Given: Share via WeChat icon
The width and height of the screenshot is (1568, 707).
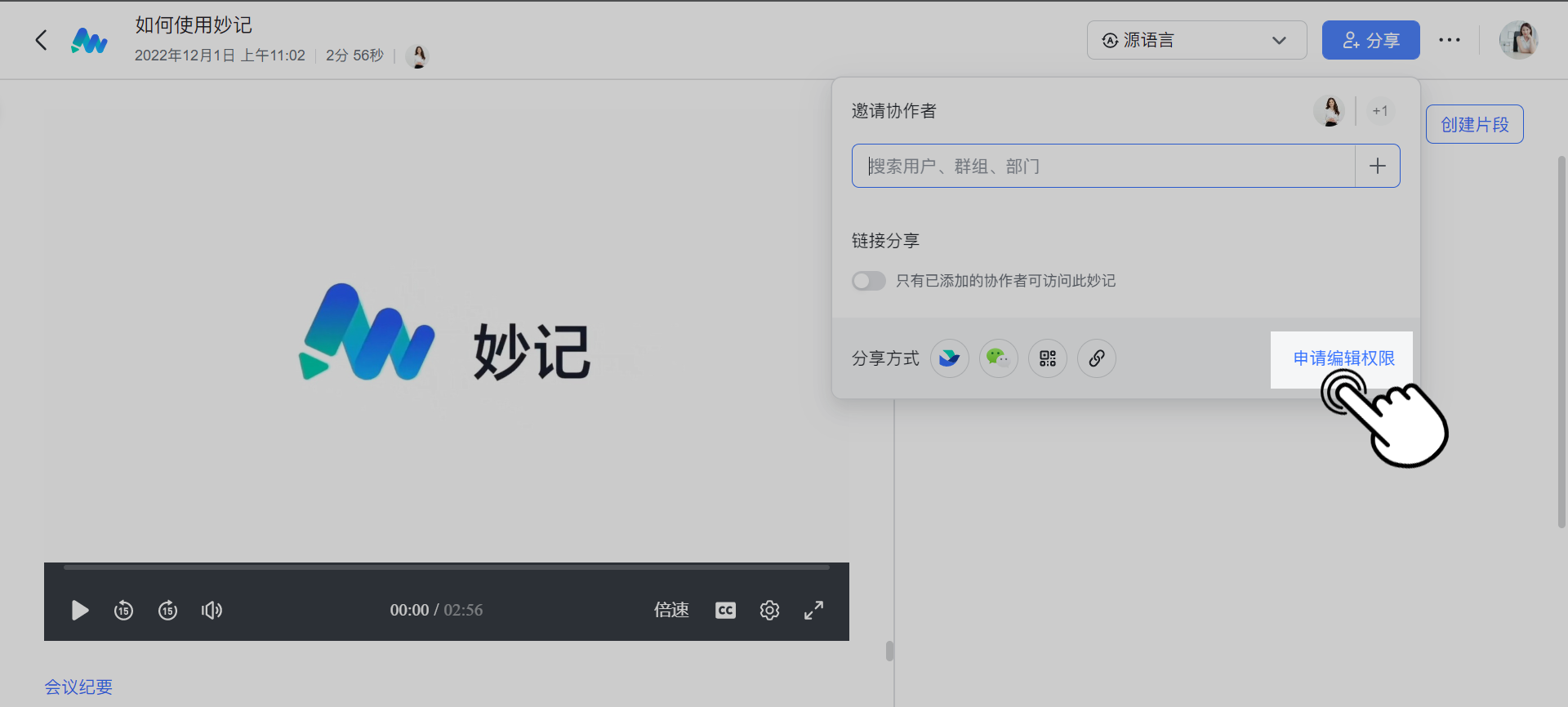Looking at the screenshot, I should pos(998,358).
